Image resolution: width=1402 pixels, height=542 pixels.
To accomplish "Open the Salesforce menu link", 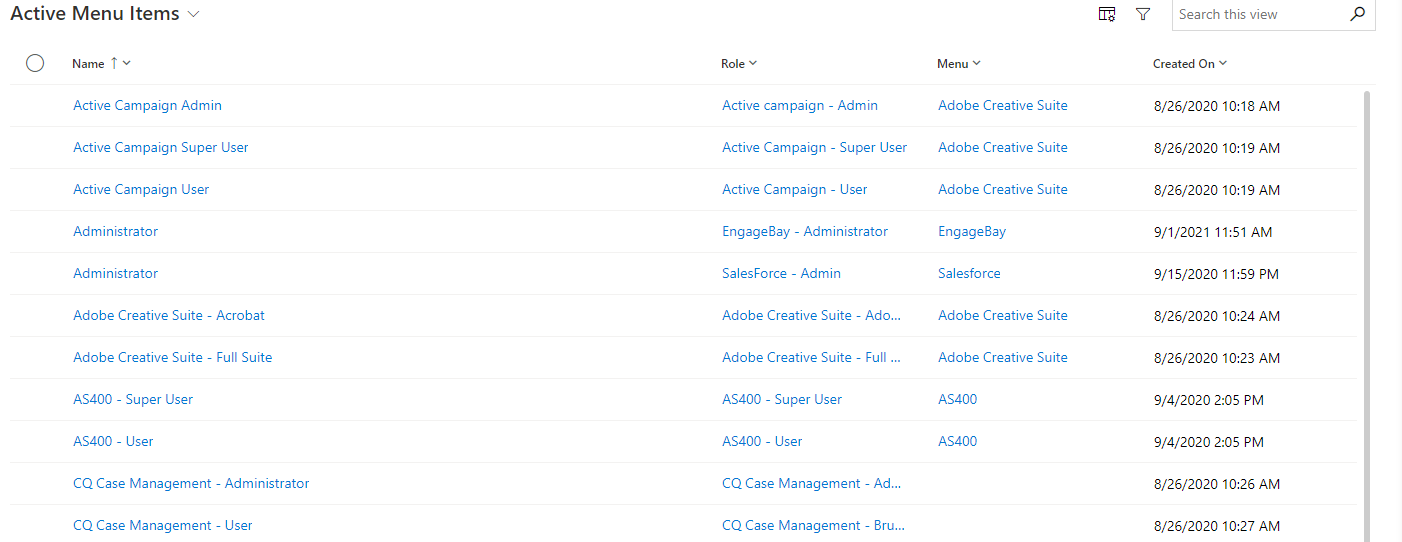I will (968, 273).
